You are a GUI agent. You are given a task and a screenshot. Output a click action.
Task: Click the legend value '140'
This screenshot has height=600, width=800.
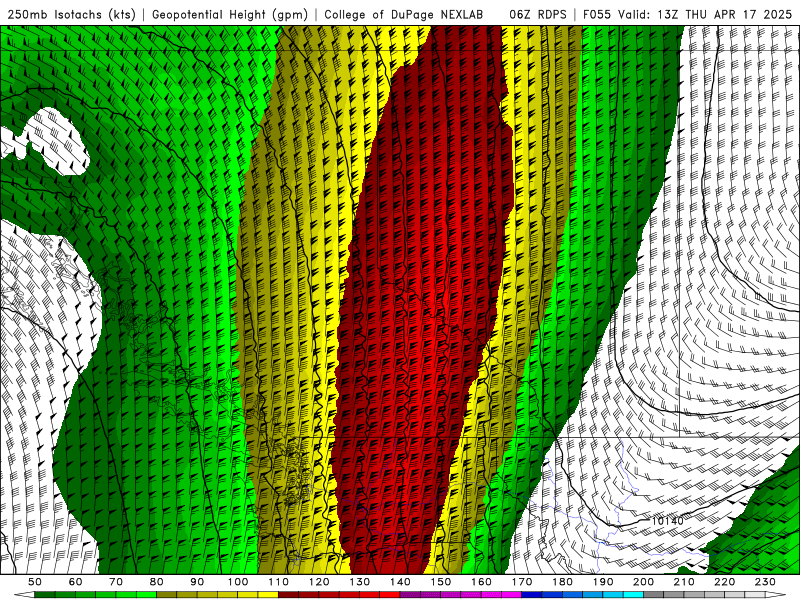(x=401, y=582)
